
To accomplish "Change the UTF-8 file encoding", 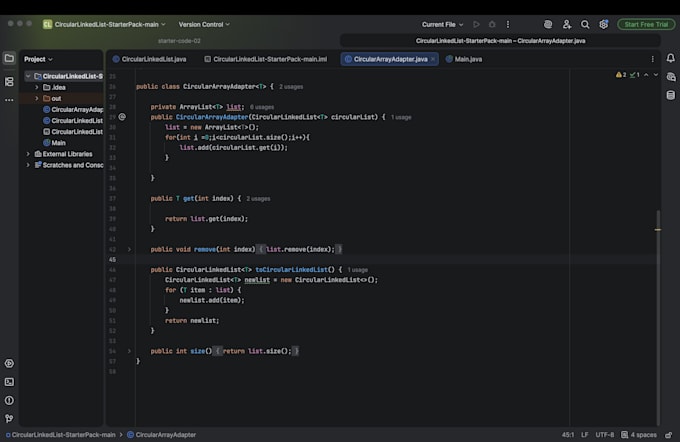I will [605, 435].
